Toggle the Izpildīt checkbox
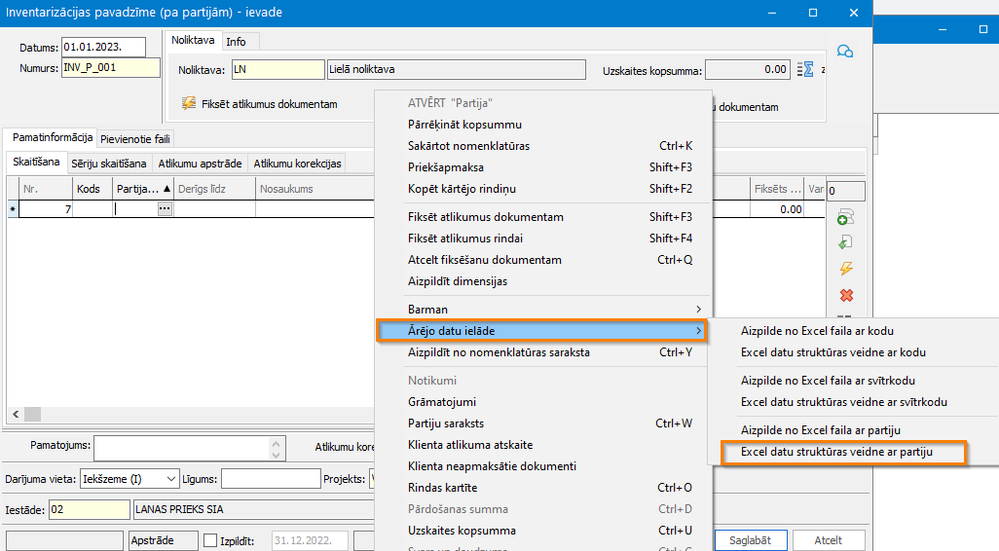The image size is (999, 551). (x=209, y=540)
